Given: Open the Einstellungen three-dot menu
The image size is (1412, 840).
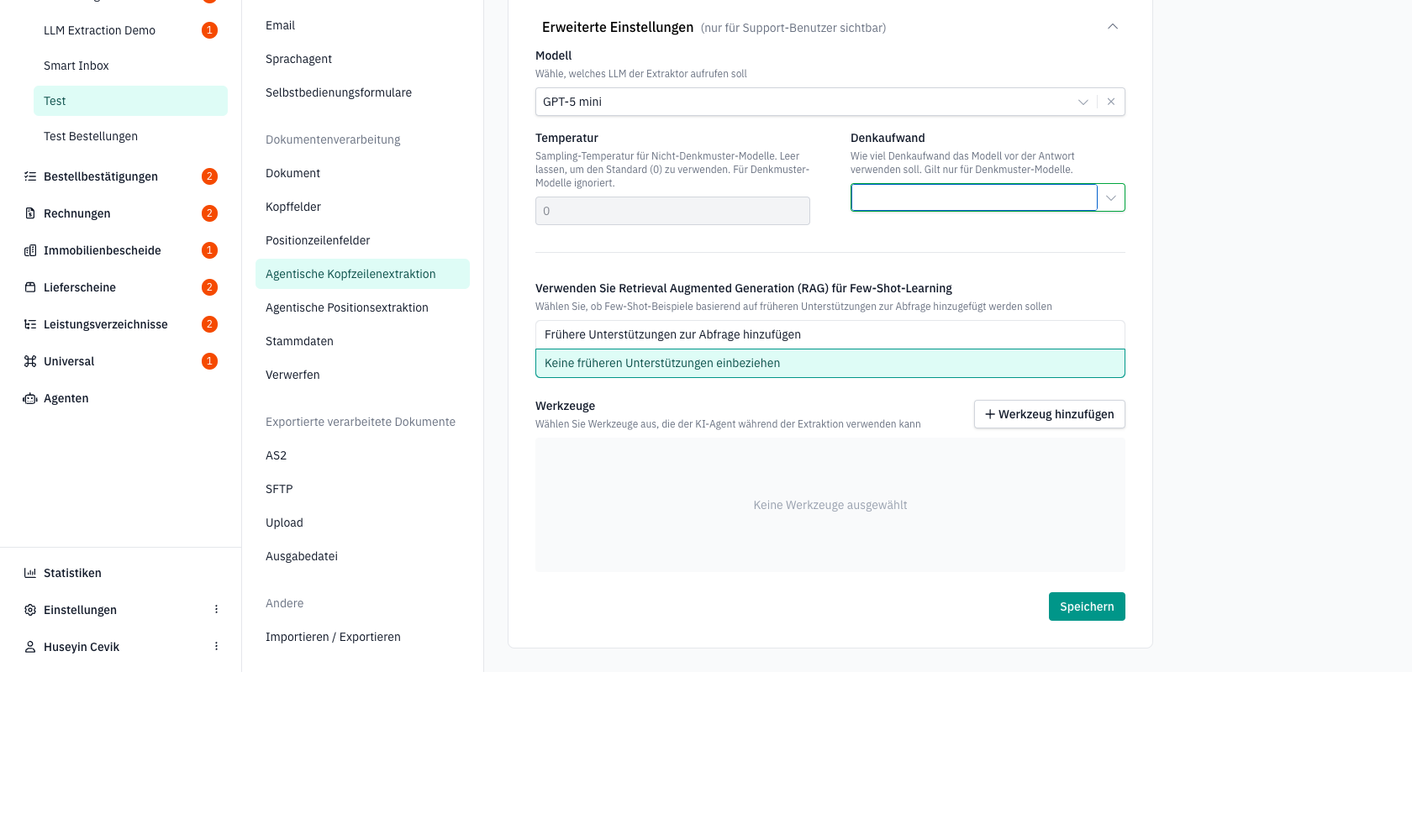Looking at the screenshot, I should [216, 610].
